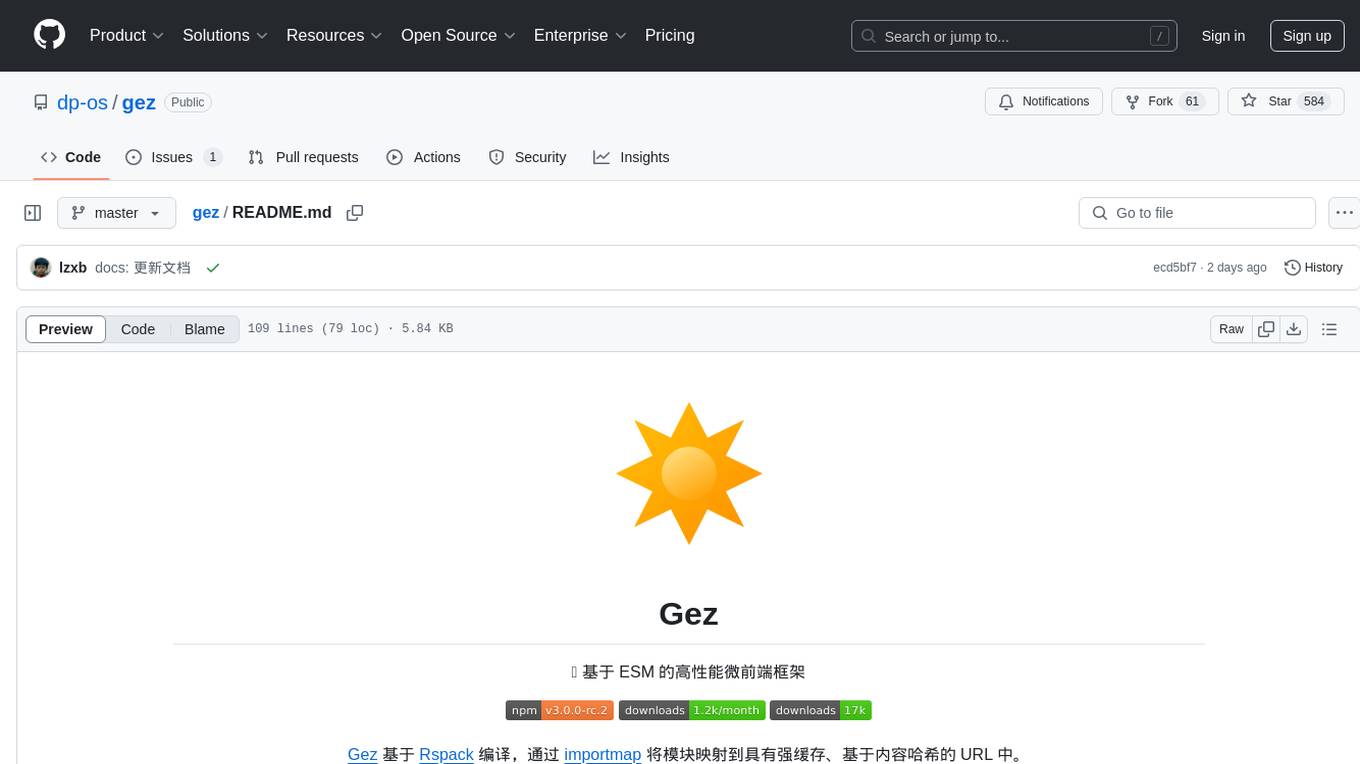Copy the README.md file path
The width and height of the screenshot is (1360, 764).
[x=355, y=213]
